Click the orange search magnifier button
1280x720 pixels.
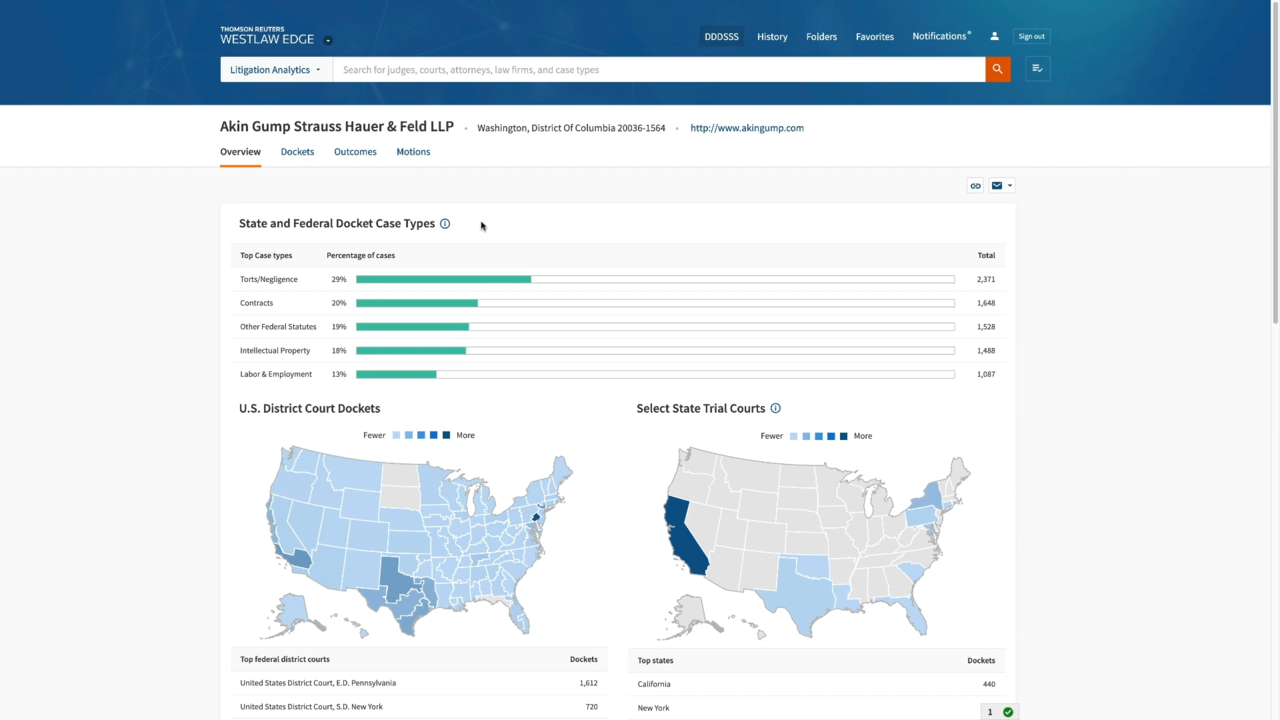pyautogui.click(x=997, y=69)
